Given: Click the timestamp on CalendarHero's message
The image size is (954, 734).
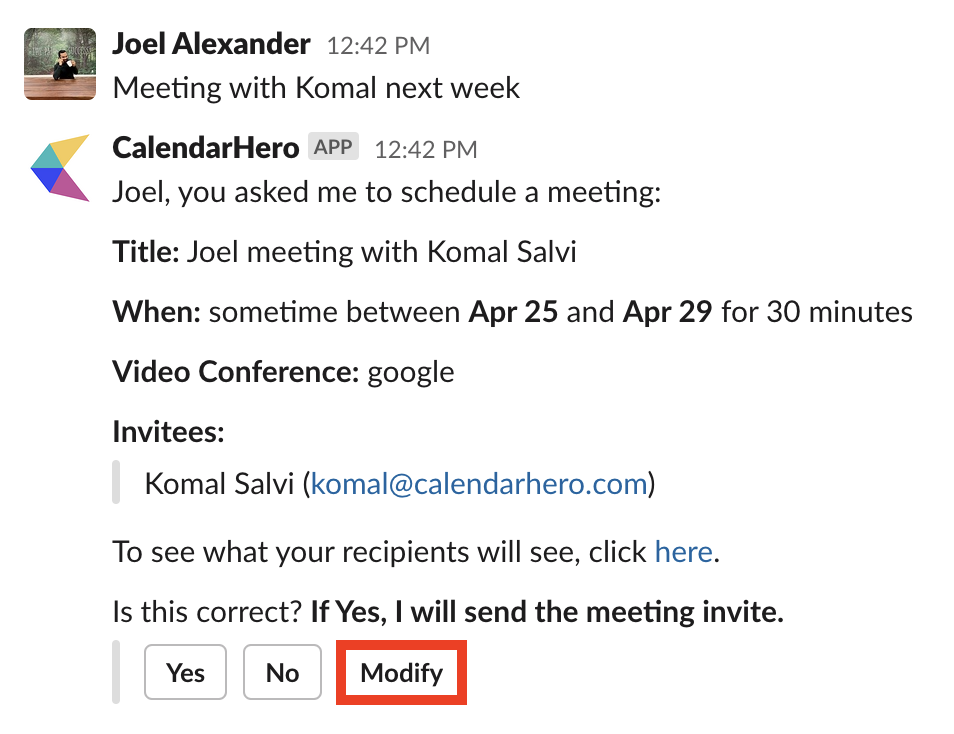Looking at the screenshot, I should coord(425,150).
